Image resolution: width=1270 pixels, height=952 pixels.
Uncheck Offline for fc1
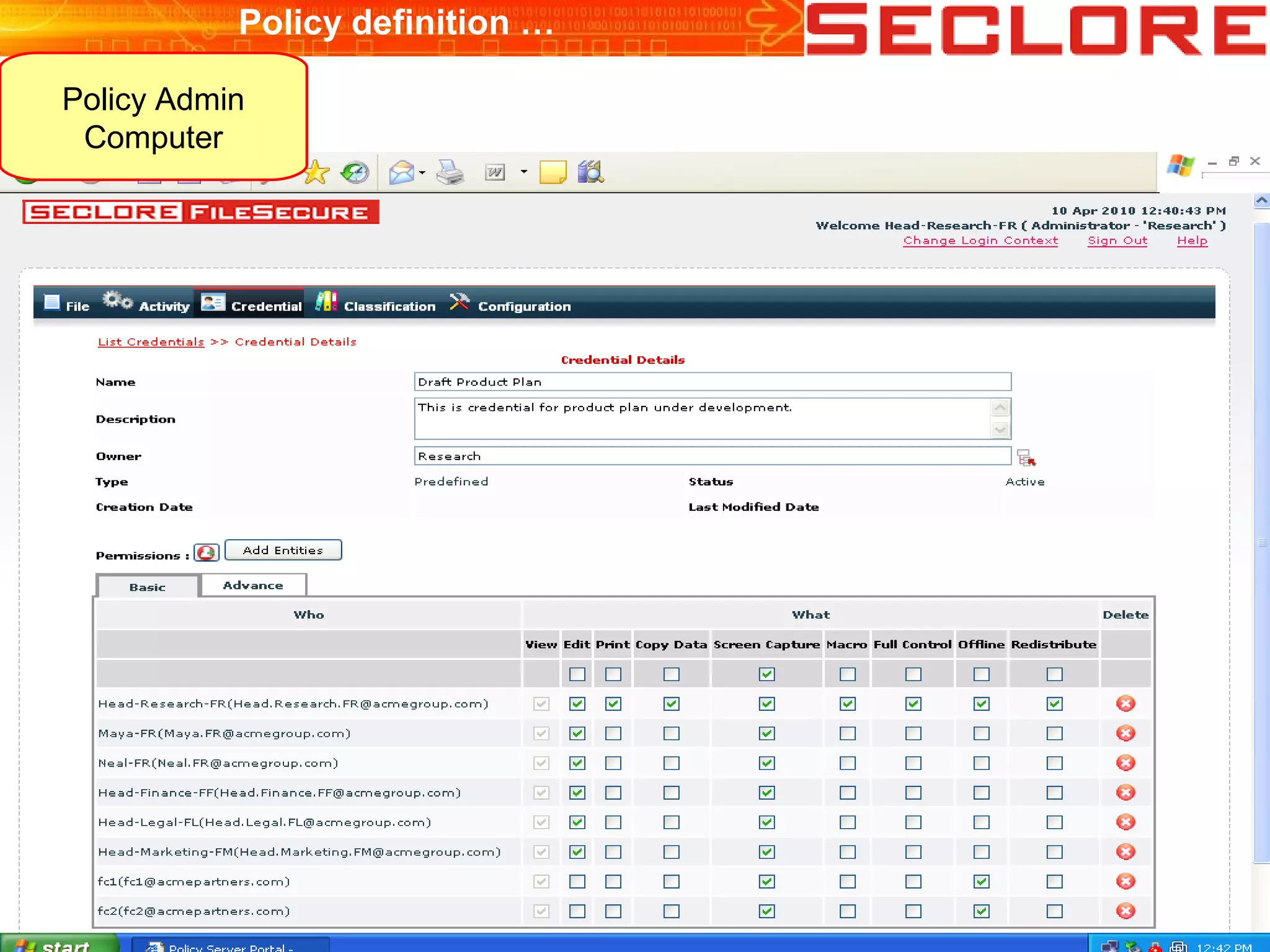(x=982, y=882)
